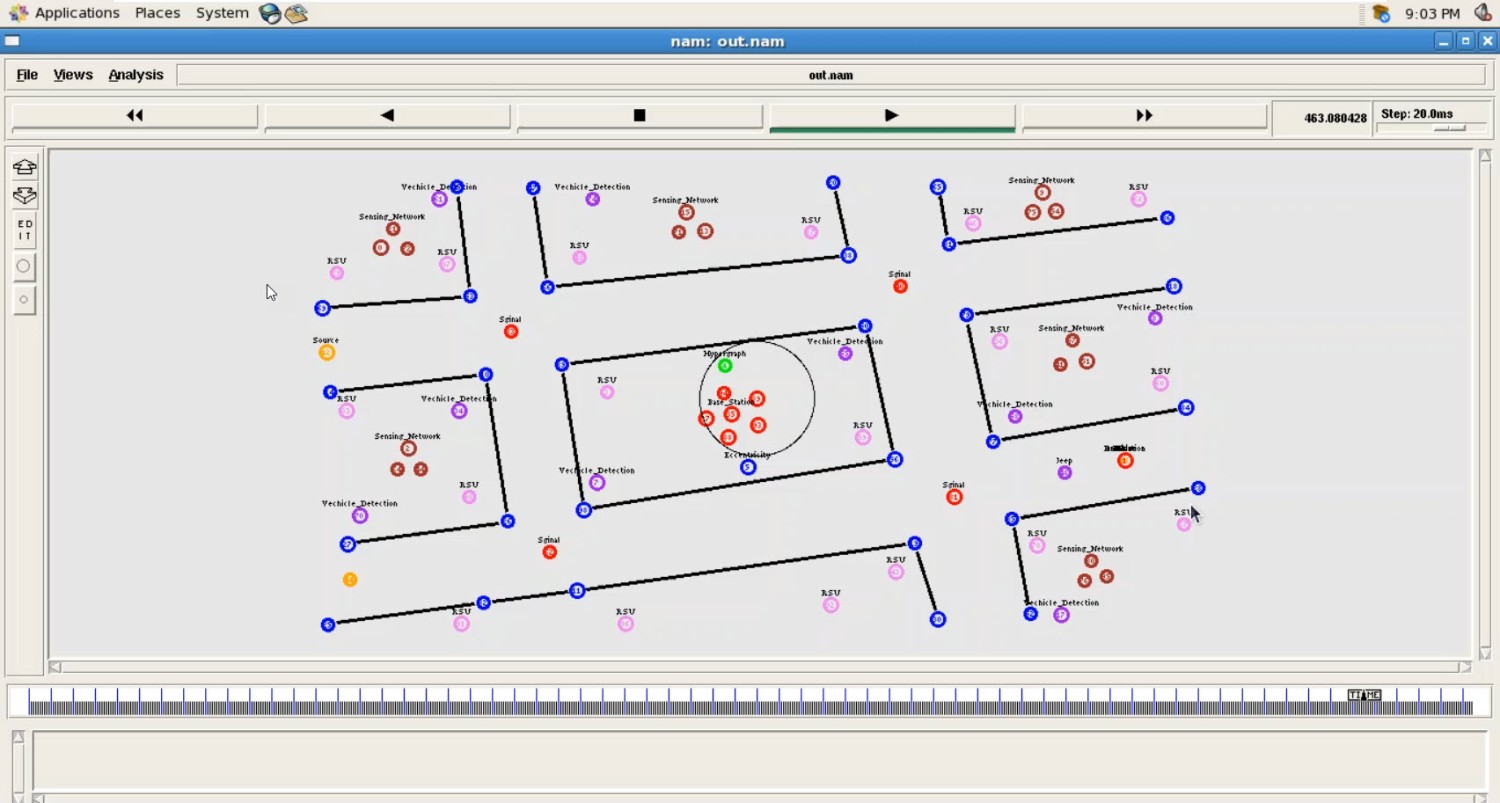
Task: Click the TIME marker on the timeline
Action: (x=1363, y=695)
